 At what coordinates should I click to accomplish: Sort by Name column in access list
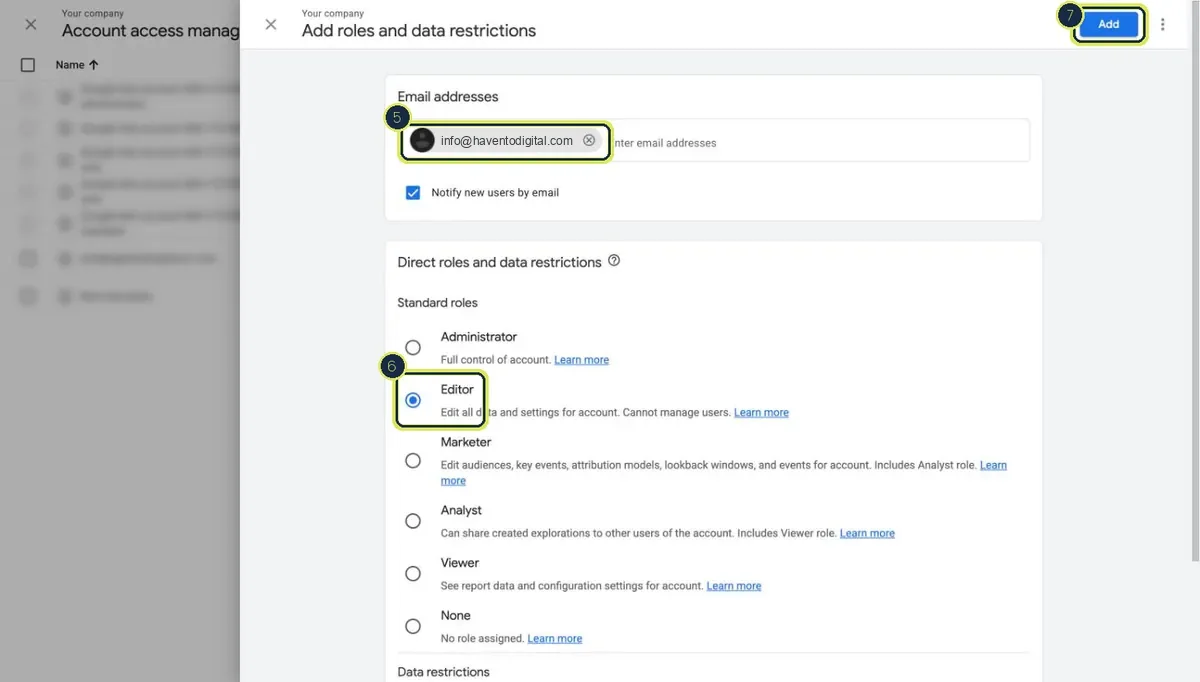77,65
